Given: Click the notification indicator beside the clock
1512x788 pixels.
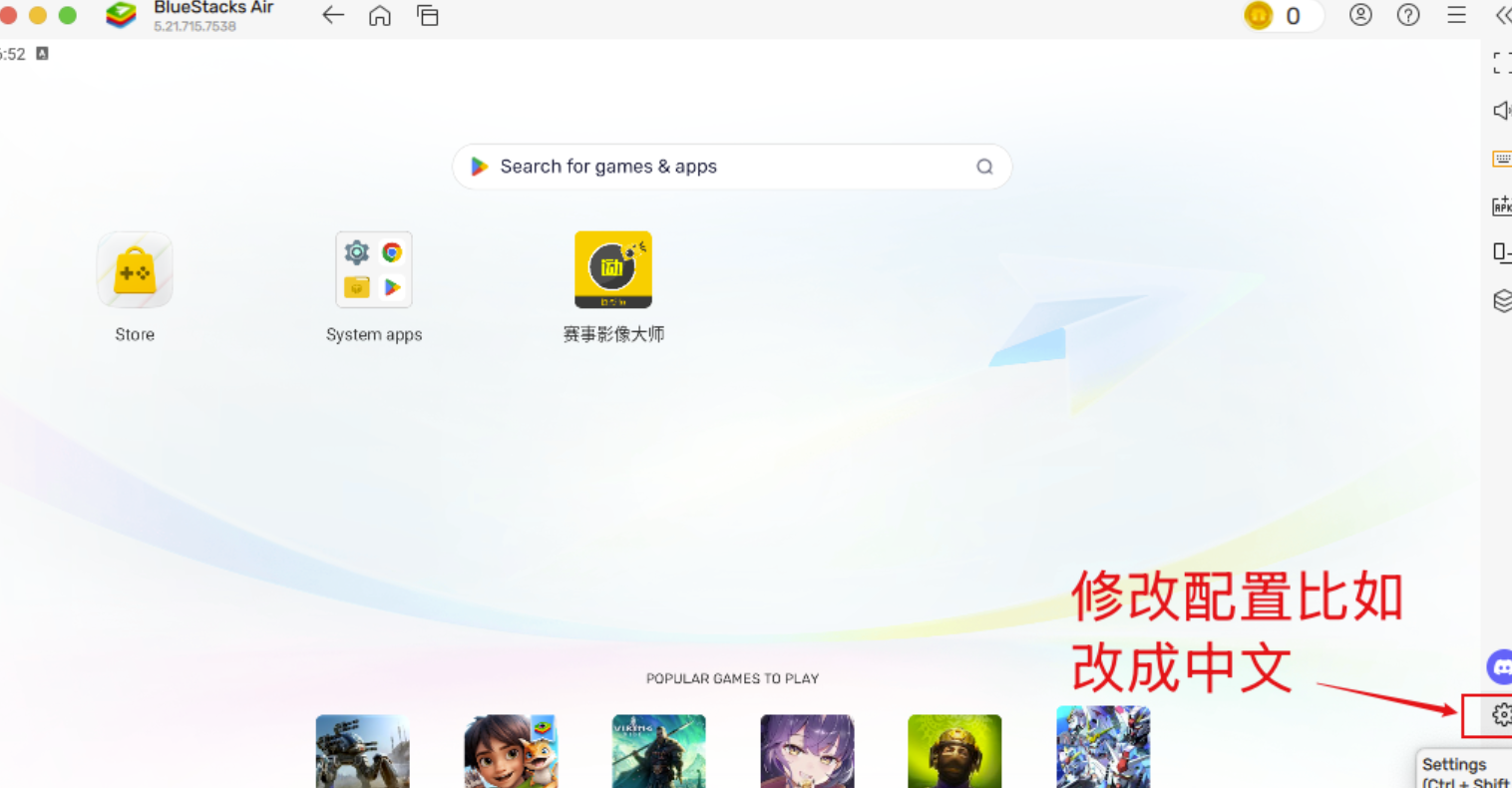Looking at the screenshot, I should click(42, 54).
